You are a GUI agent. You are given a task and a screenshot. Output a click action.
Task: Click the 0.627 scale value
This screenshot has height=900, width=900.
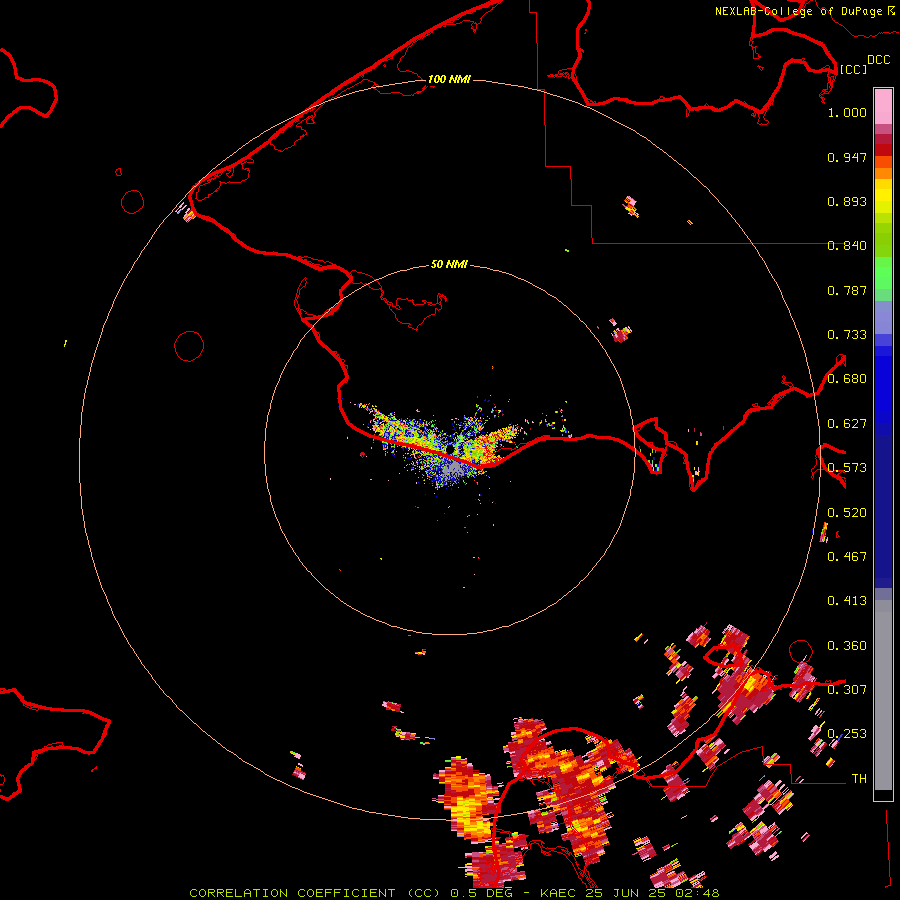click(847, 424)
